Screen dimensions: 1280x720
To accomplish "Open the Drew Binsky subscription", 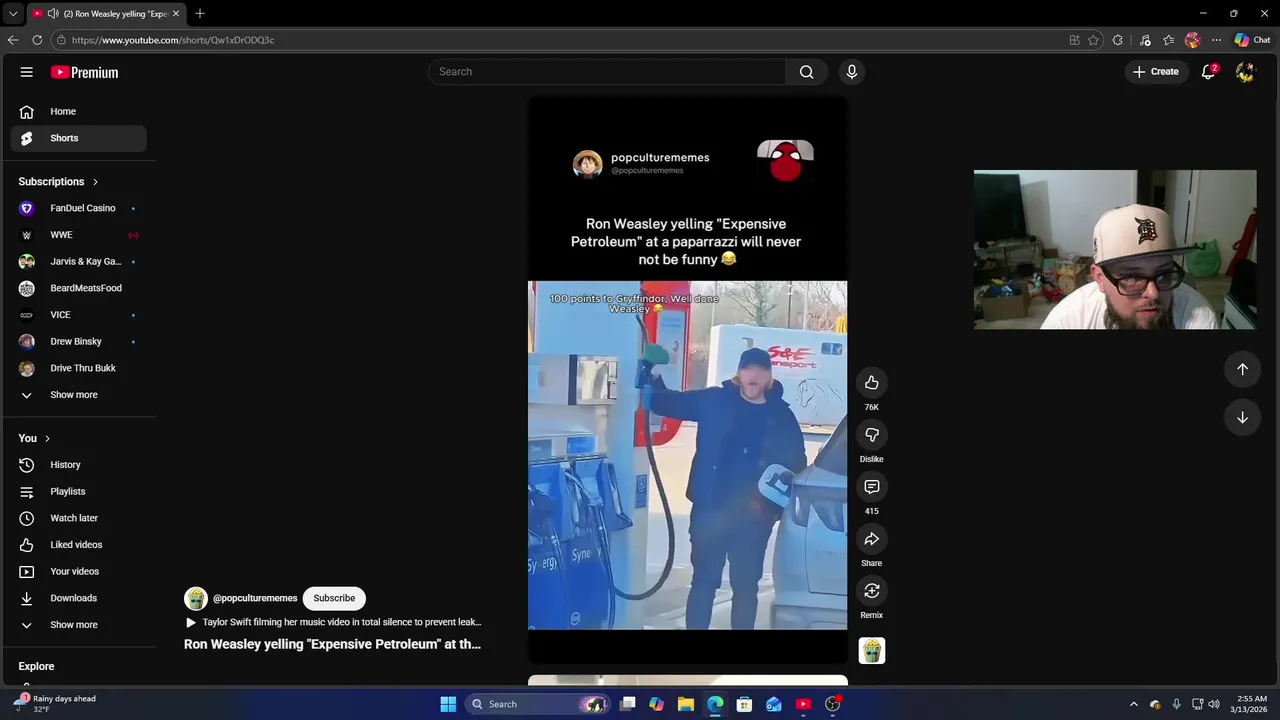I will 78,342.
